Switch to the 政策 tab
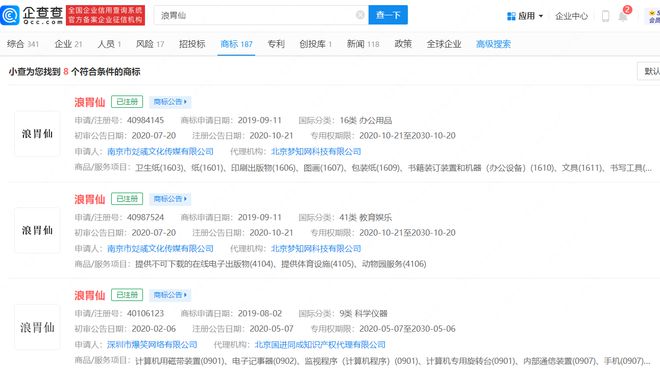This screenshot has height=372, width=660. [403, 44]
